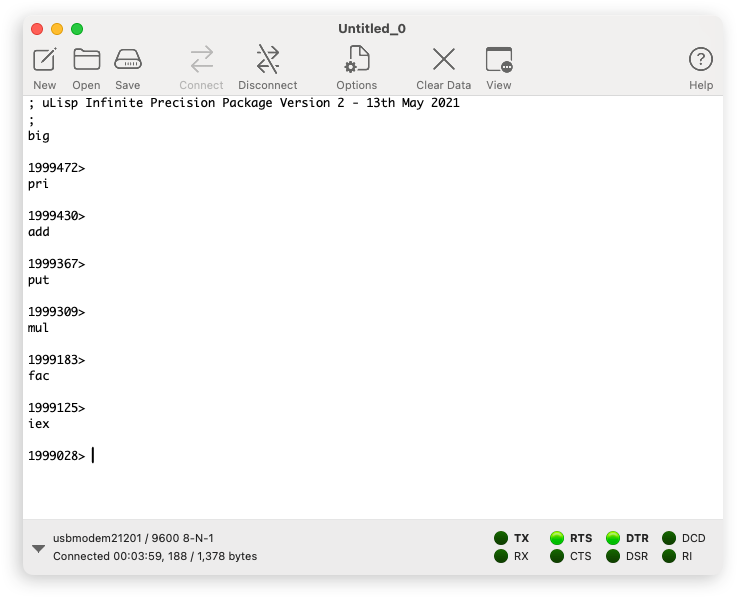Click the TX status LED
This screenshot has height=599, width=739.
point(501,538)
